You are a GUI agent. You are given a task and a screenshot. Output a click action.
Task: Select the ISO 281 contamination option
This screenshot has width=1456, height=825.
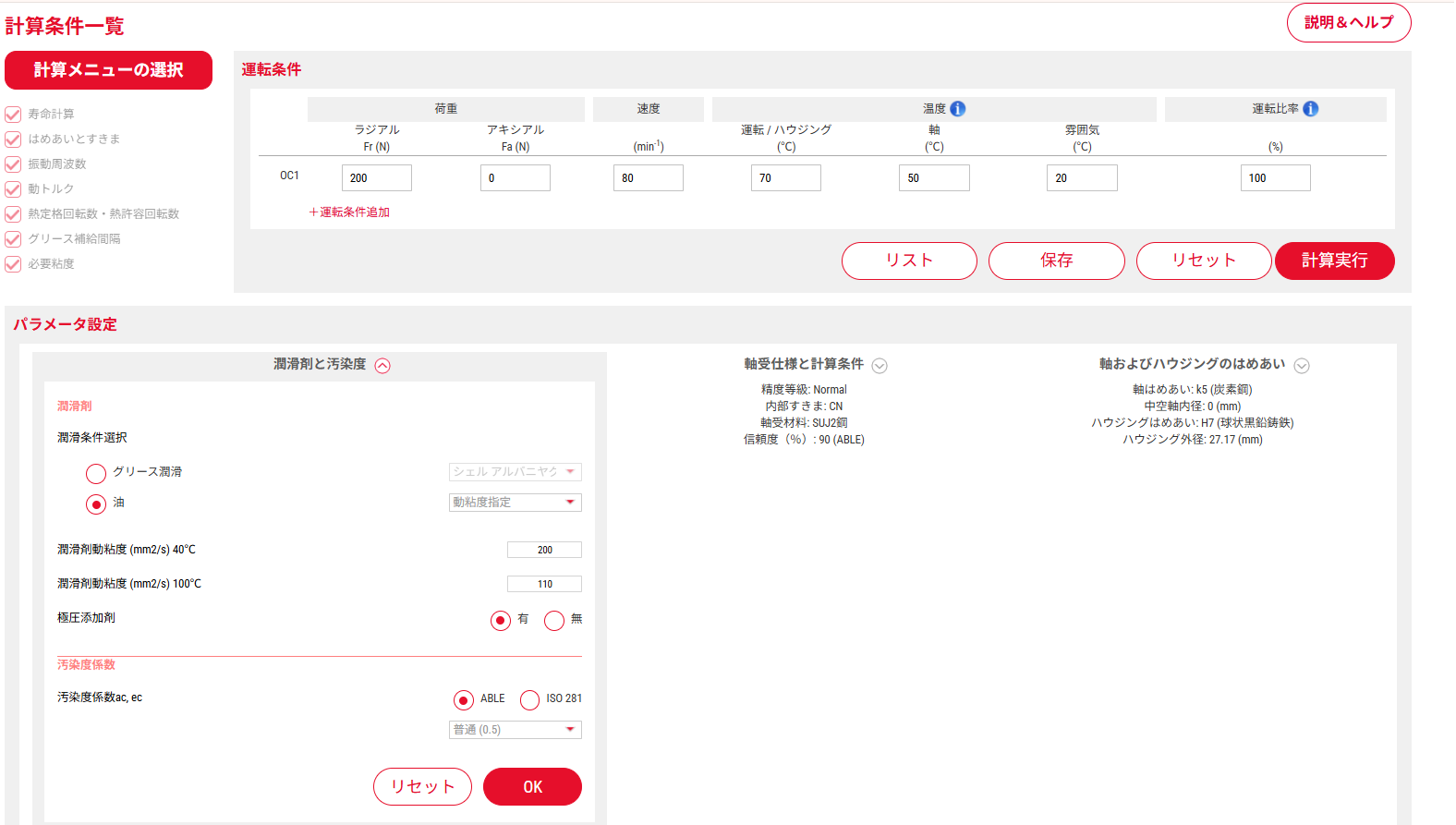point(530,700)
